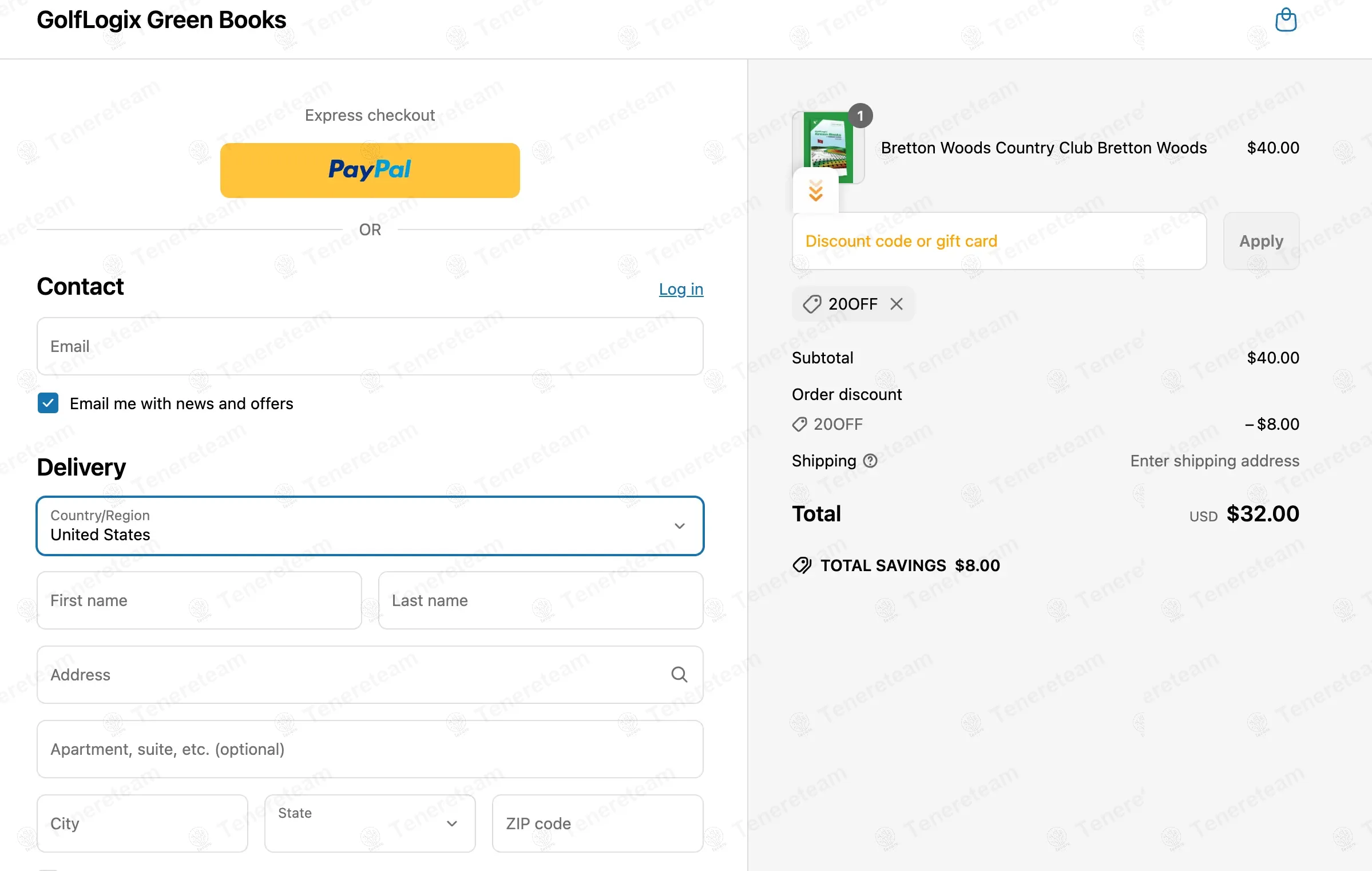Click the chevron arrow in Country/Region field

point(680,526)
